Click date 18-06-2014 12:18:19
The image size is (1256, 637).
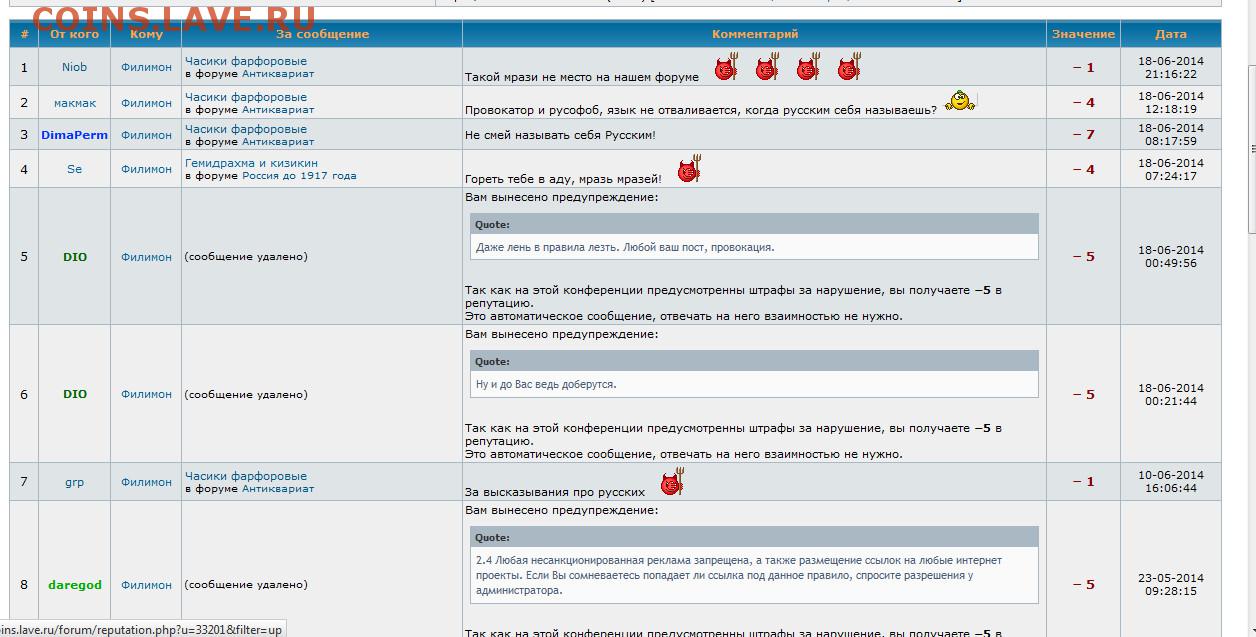pos(1171,103)
